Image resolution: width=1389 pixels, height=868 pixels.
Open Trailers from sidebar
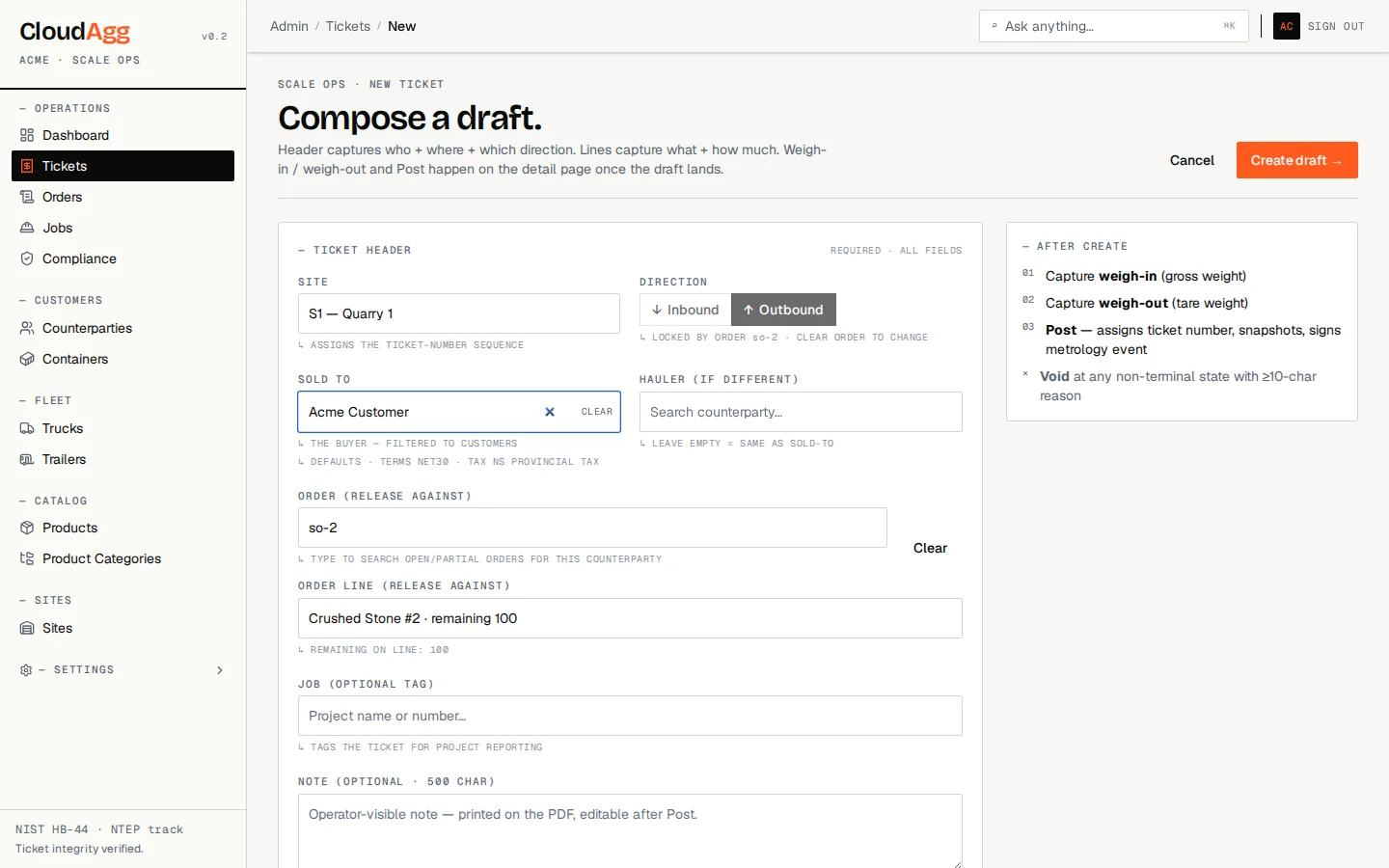pos(123,459)
